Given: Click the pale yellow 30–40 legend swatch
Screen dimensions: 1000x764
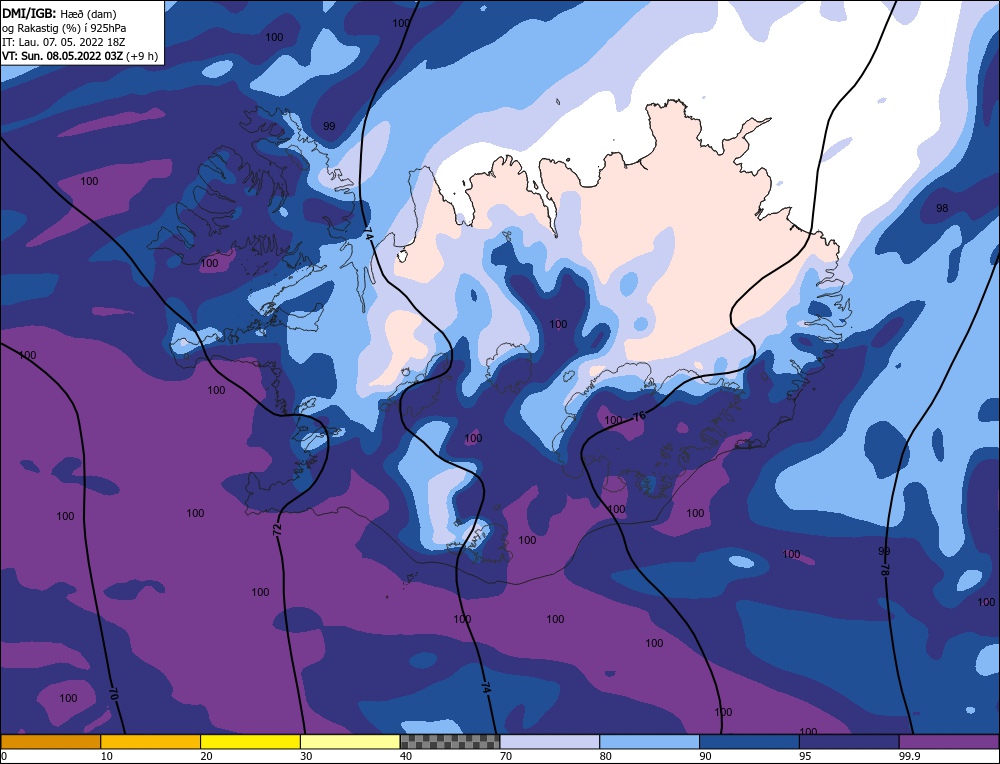Looking at the screenshot, I should 350,742.
